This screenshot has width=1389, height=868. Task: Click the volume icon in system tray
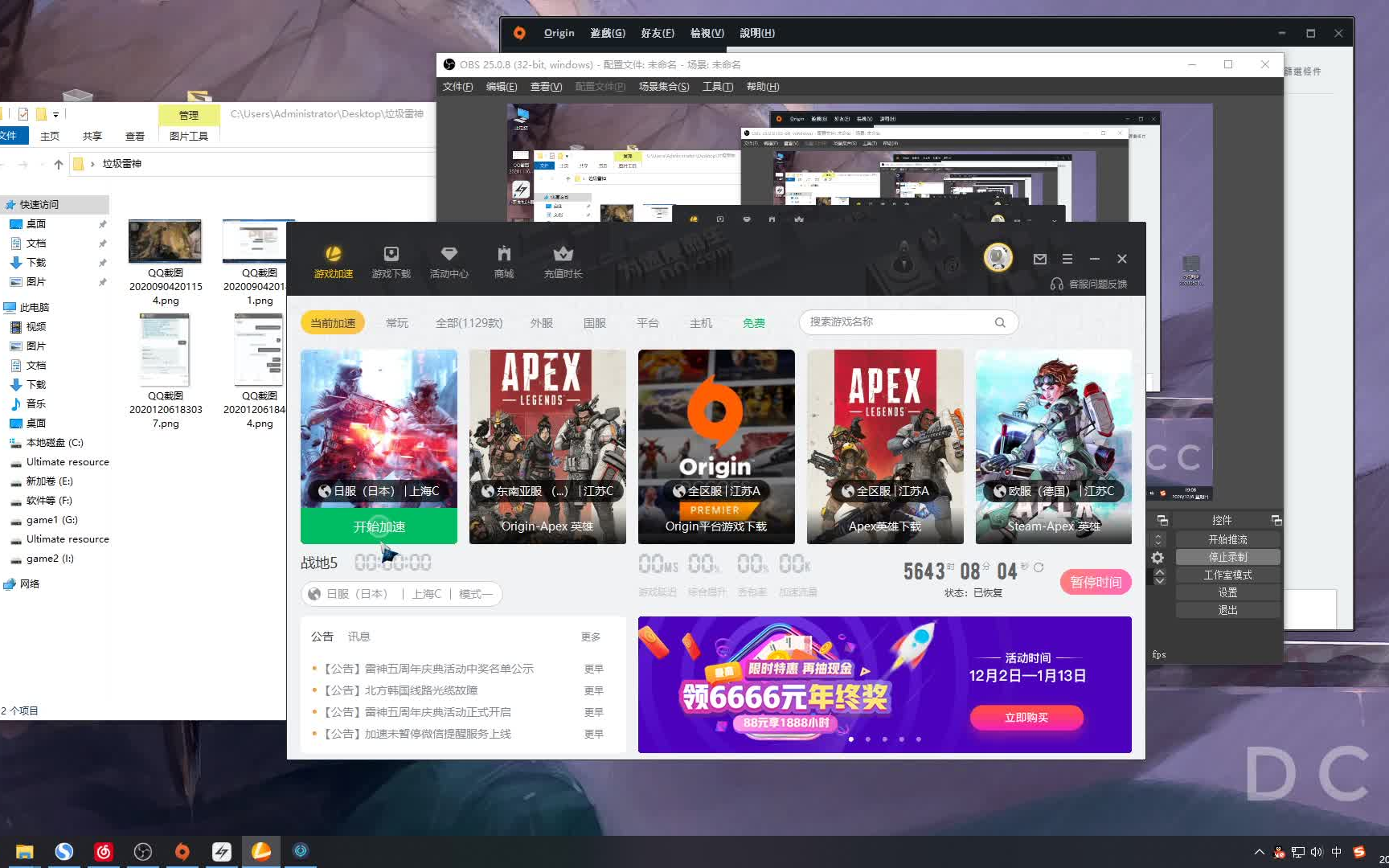(x=1317, y=852)
